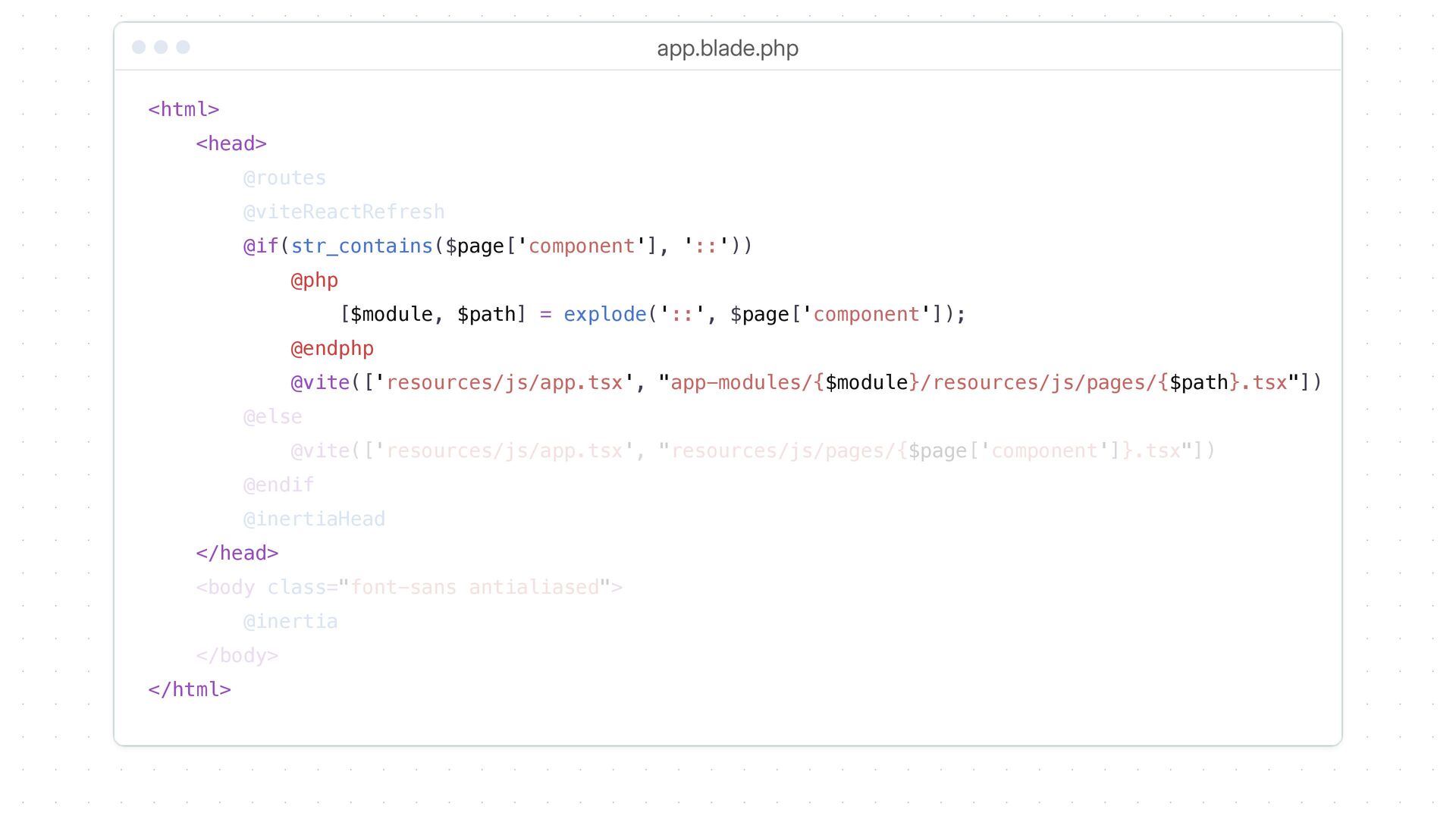Click the closing head tag
The height and width of the screenshot is (819, 1456).
(x=237, y=554)
